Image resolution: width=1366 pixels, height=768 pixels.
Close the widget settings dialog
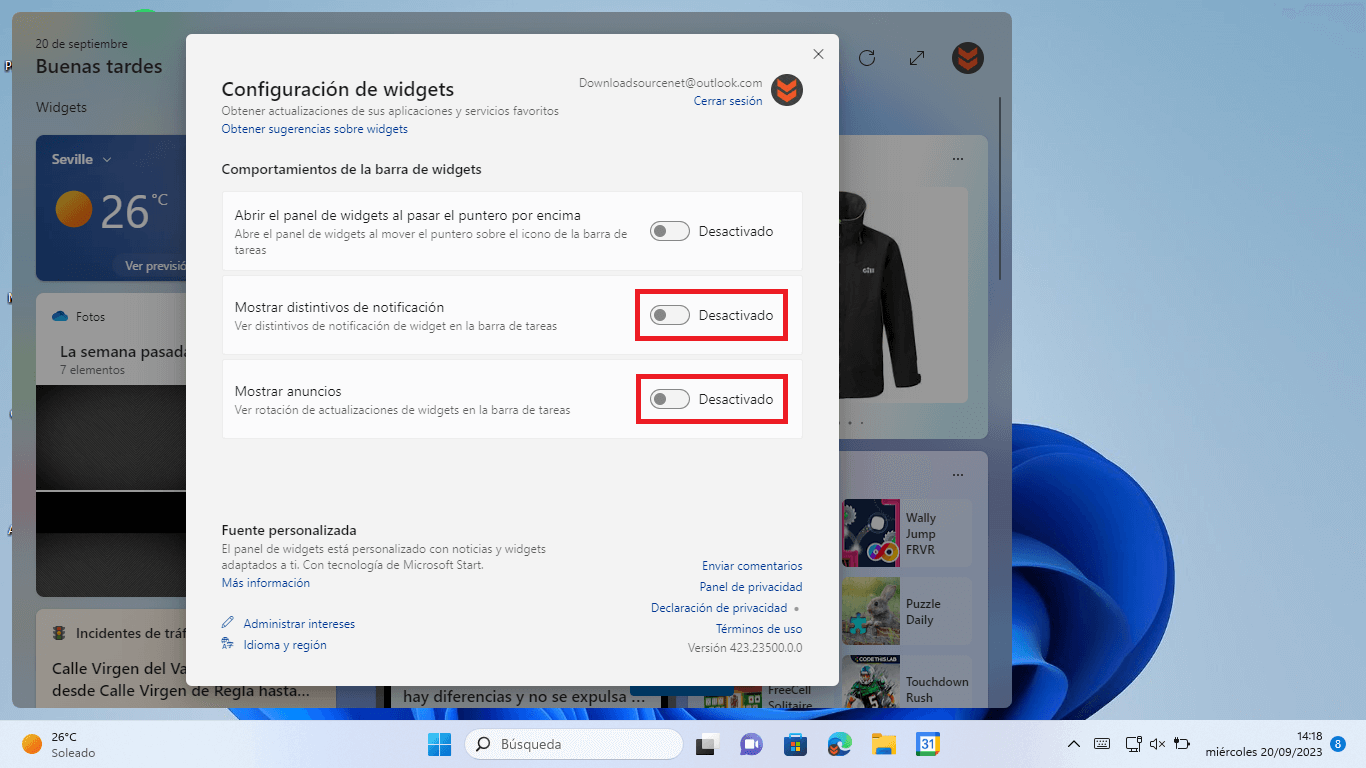tap(818, 54)
